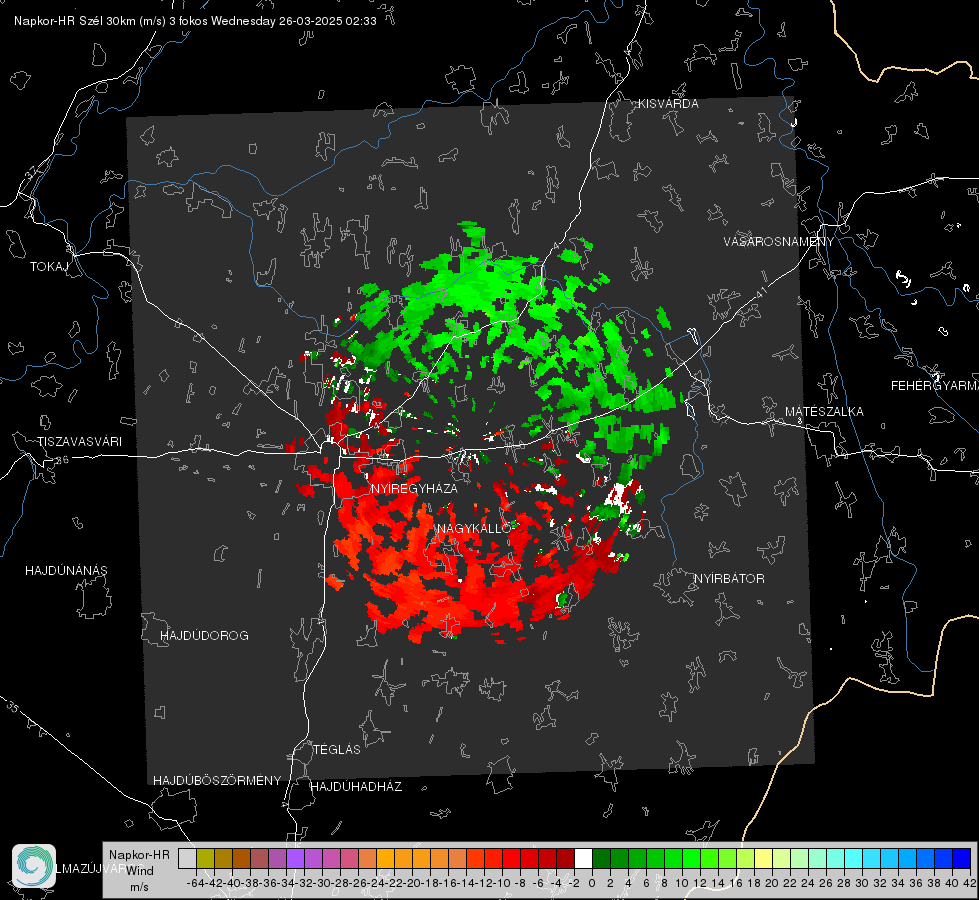Pick the orange swatch between -24 and -22
Viewport: 979px width, 900px height.
tap(385, 858)
